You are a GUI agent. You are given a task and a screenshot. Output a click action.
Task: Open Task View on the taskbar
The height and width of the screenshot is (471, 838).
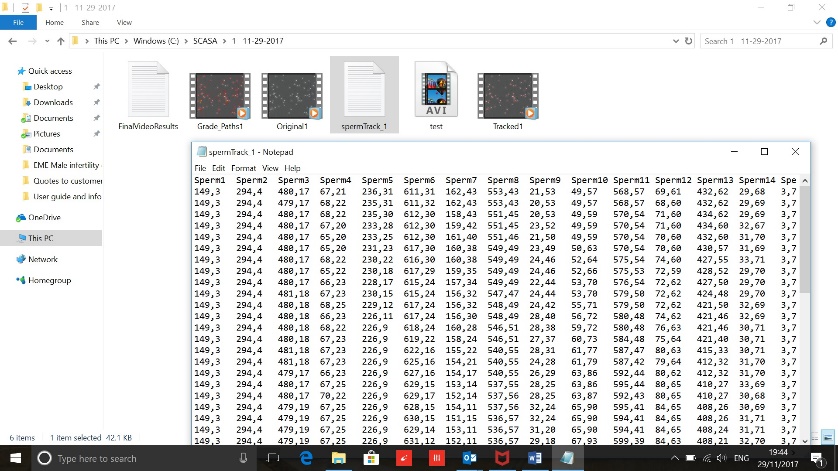pos(273,458)
